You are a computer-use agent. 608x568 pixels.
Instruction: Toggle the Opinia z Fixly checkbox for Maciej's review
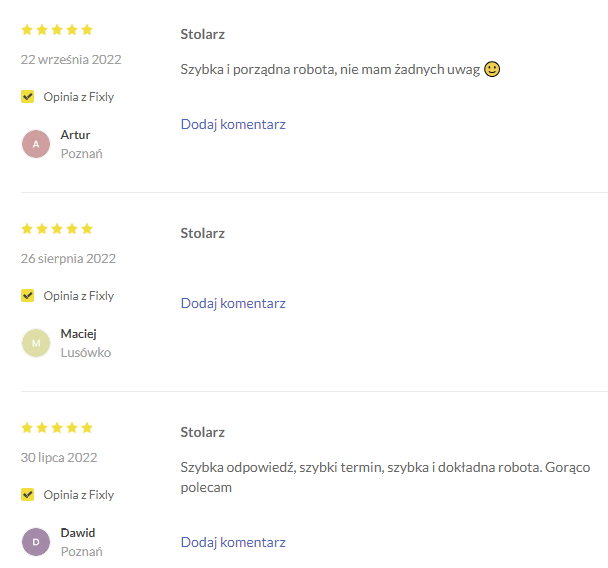click(x=28, y=296)
